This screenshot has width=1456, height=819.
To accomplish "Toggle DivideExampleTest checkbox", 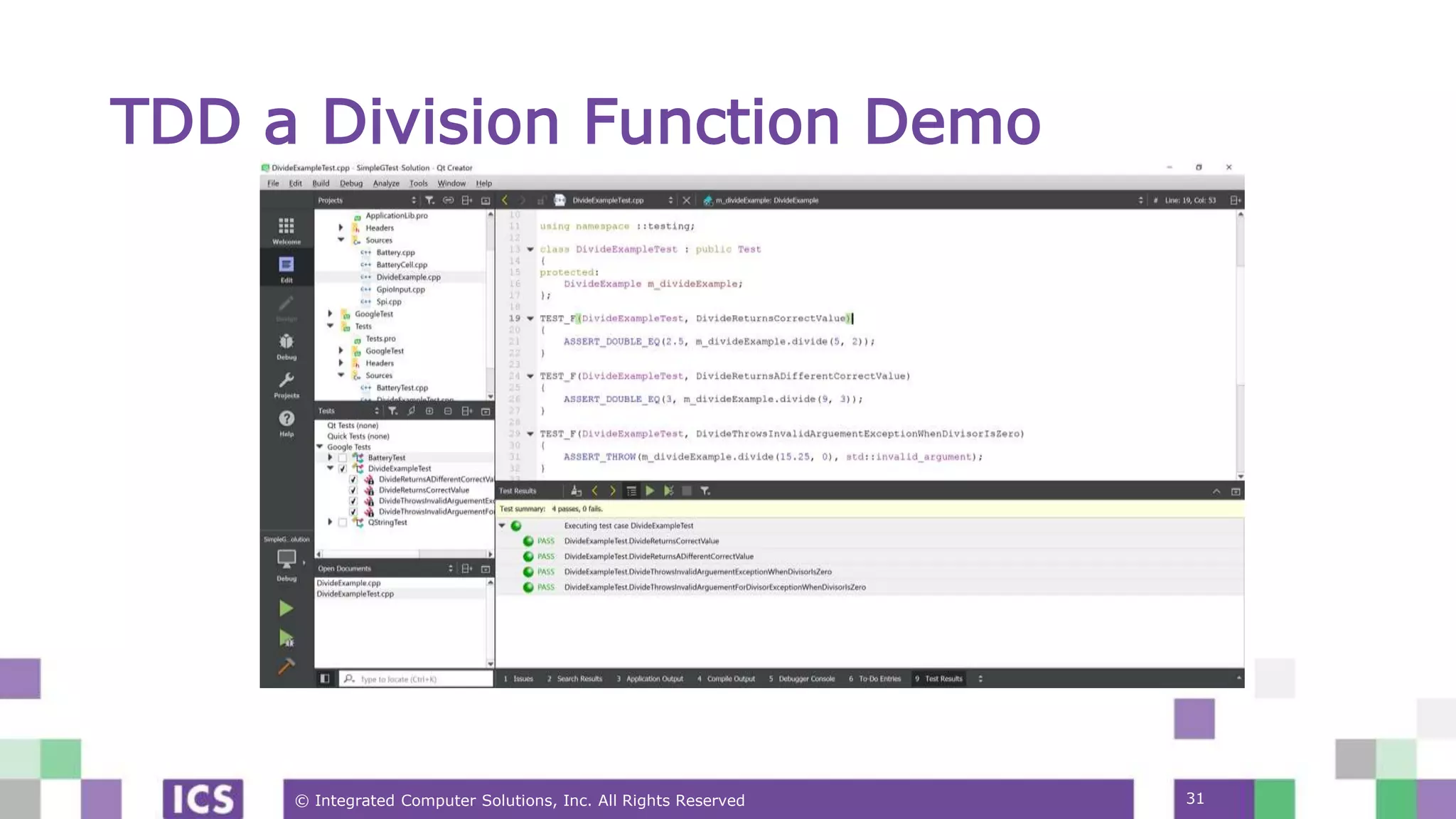I will [x=343, y=469].
